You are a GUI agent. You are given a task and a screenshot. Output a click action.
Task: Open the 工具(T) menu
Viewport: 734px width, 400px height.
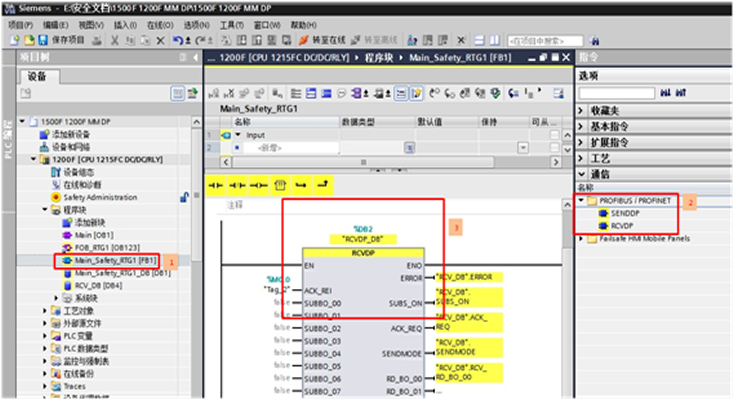click(232, 25)
